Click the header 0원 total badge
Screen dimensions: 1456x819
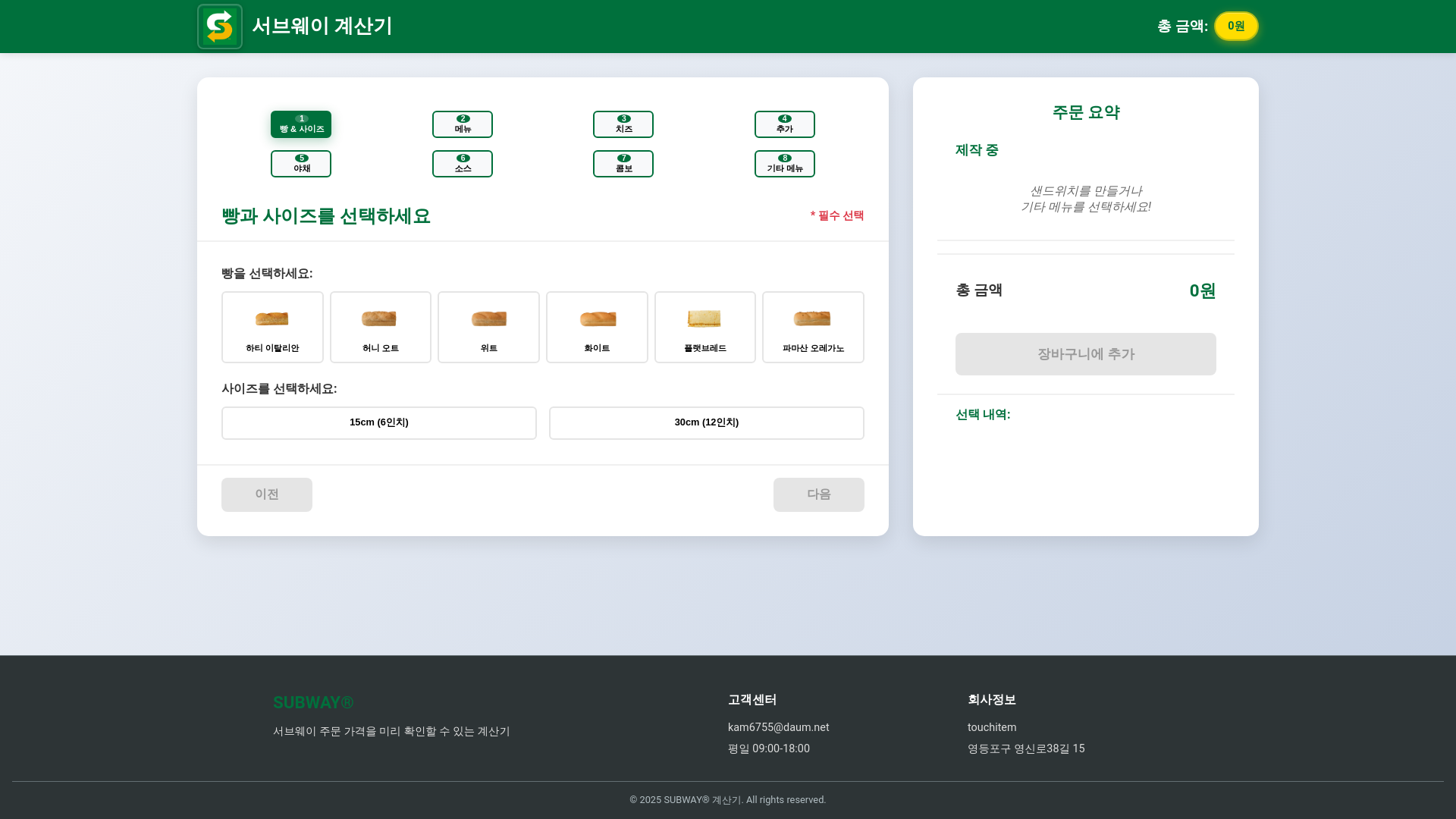click(1236, 26)
